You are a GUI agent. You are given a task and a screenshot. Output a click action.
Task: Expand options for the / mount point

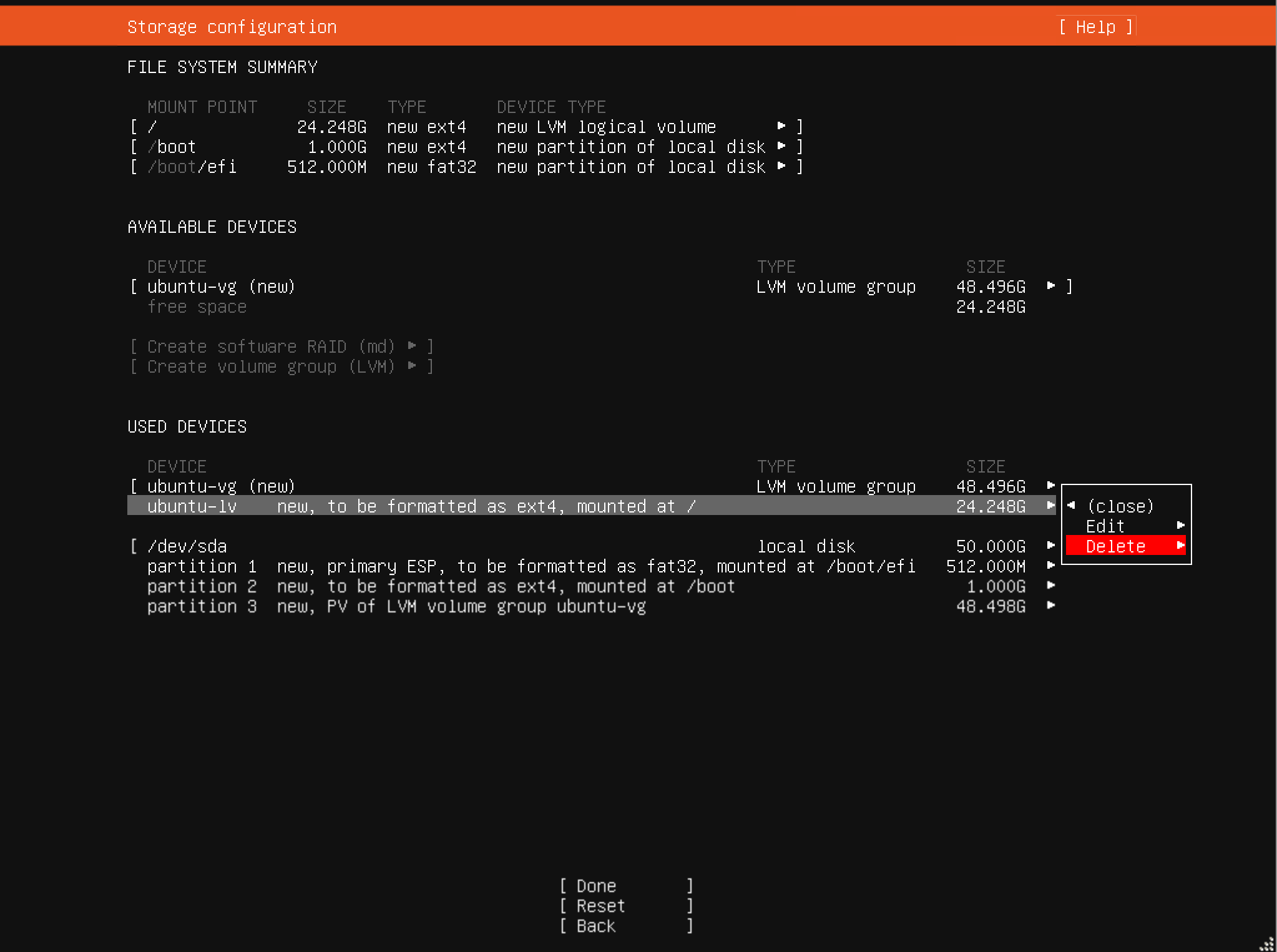point(782,126)
